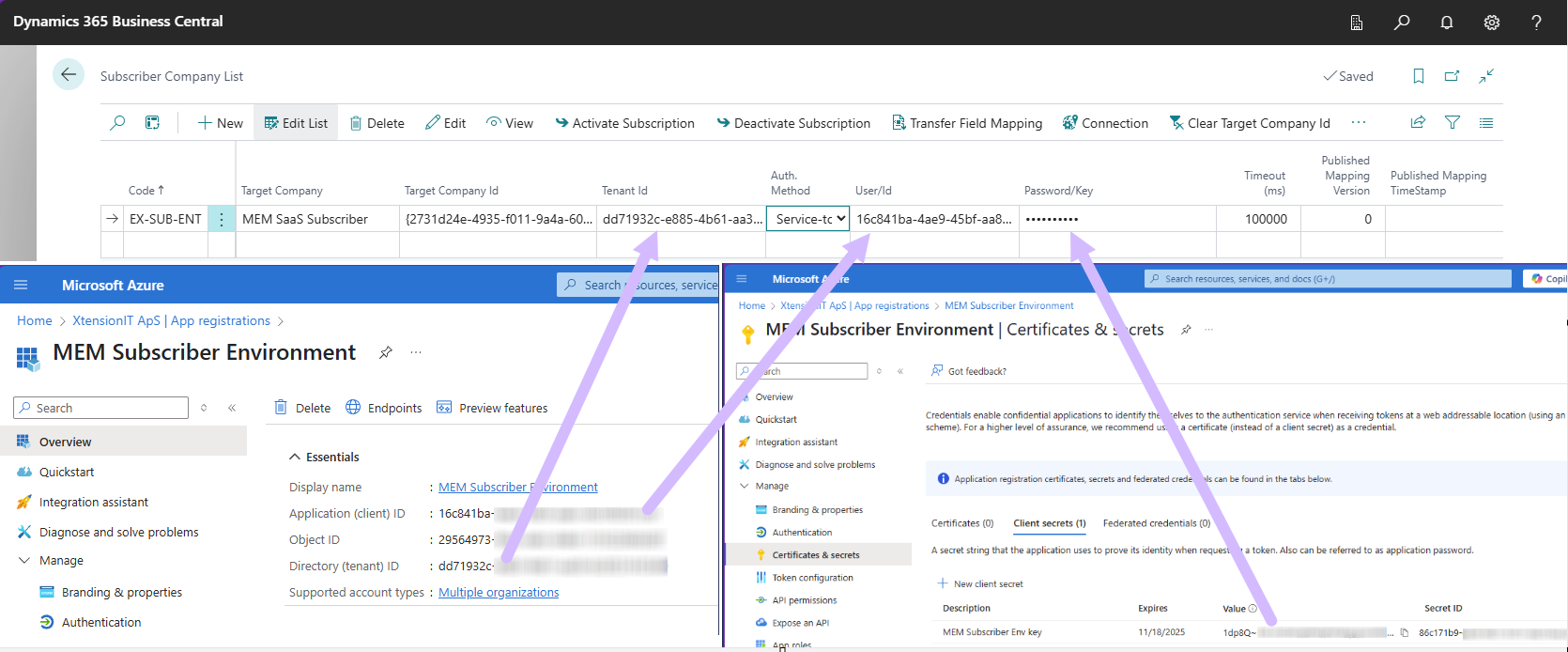Click the Azure Search box in left panel
The height and width of the screenshot is (652, 1568).
coord(101,408)
